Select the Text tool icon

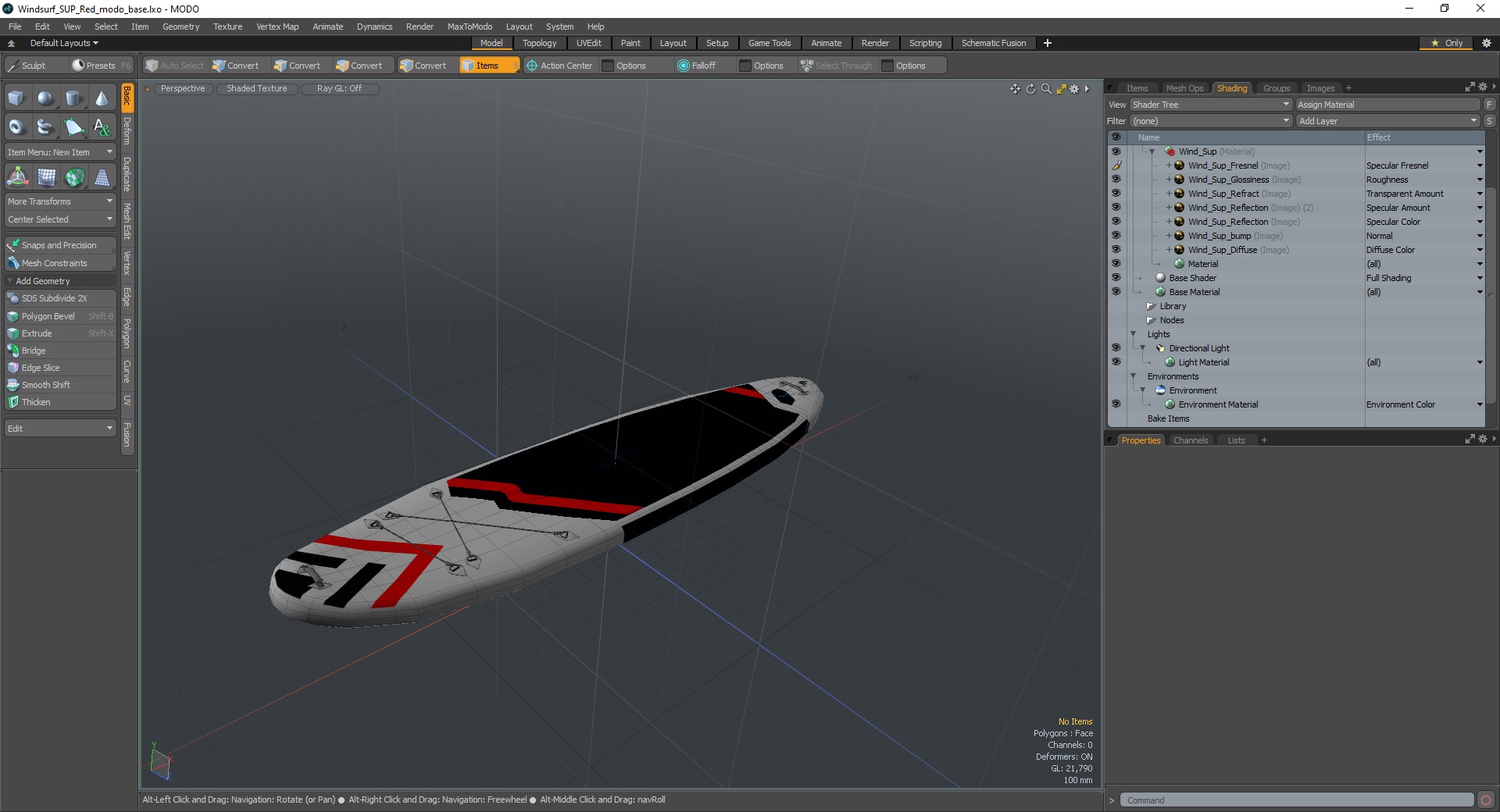click(x=102, y=126)
